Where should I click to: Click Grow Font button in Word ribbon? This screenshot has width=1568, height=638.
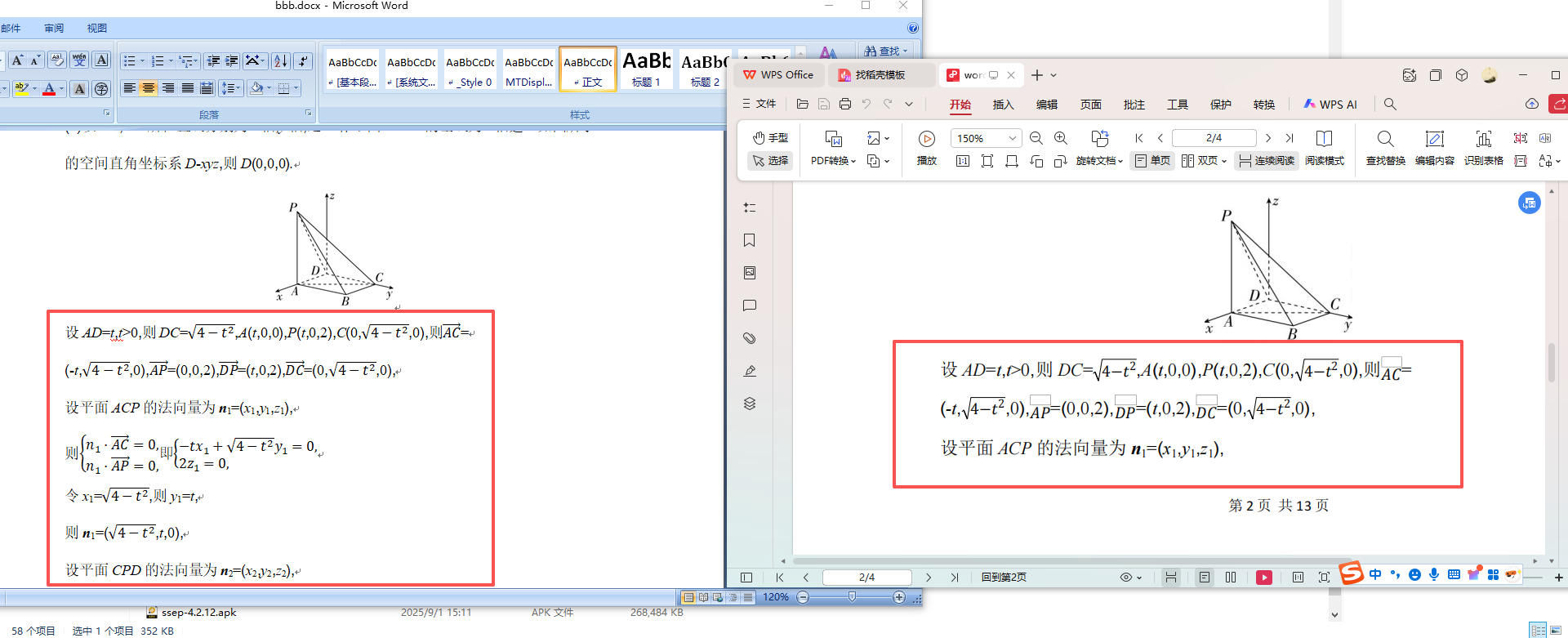pos(17,60)
